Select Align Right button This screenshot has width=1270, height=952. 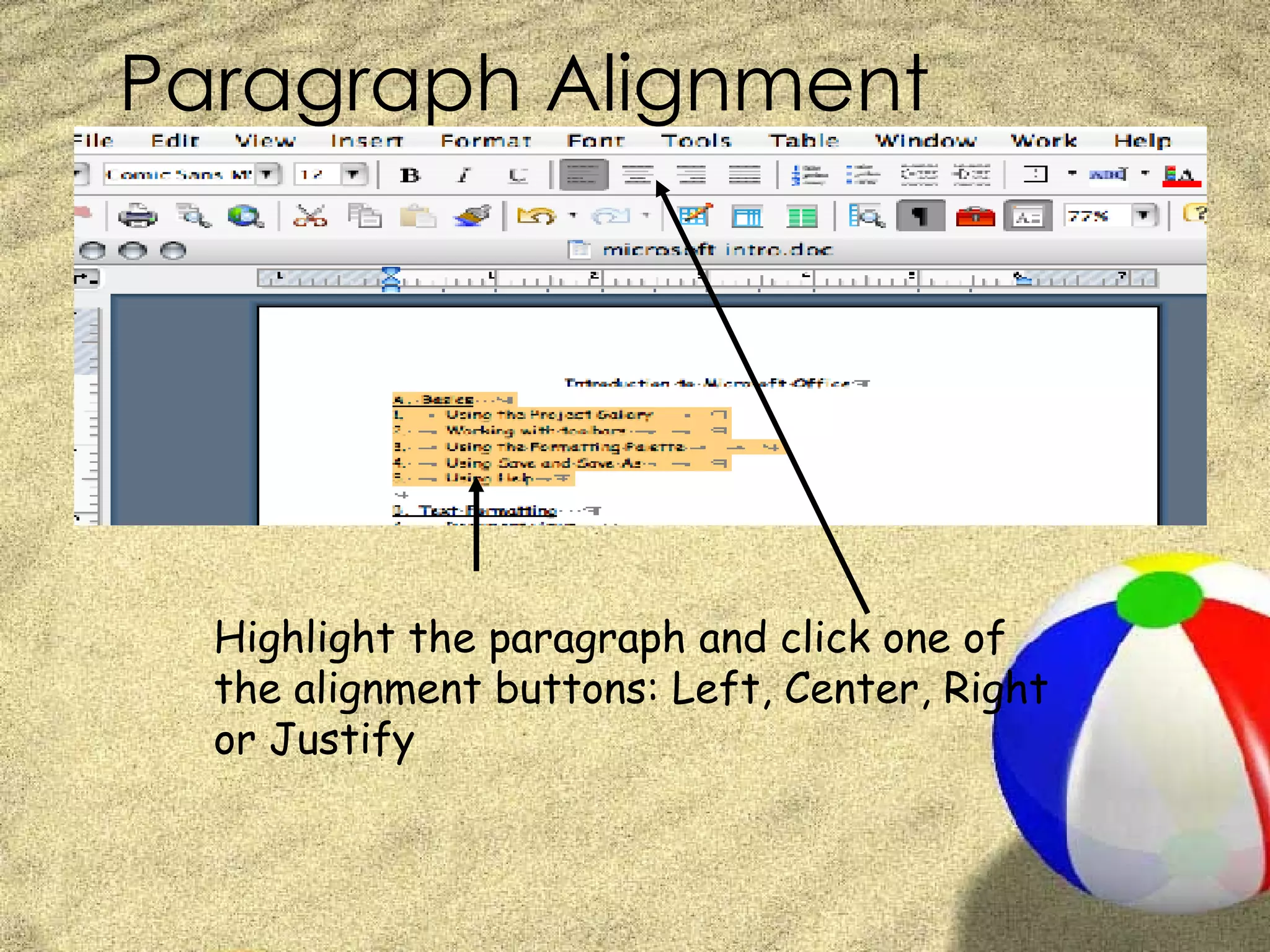(x=691, y=175)
